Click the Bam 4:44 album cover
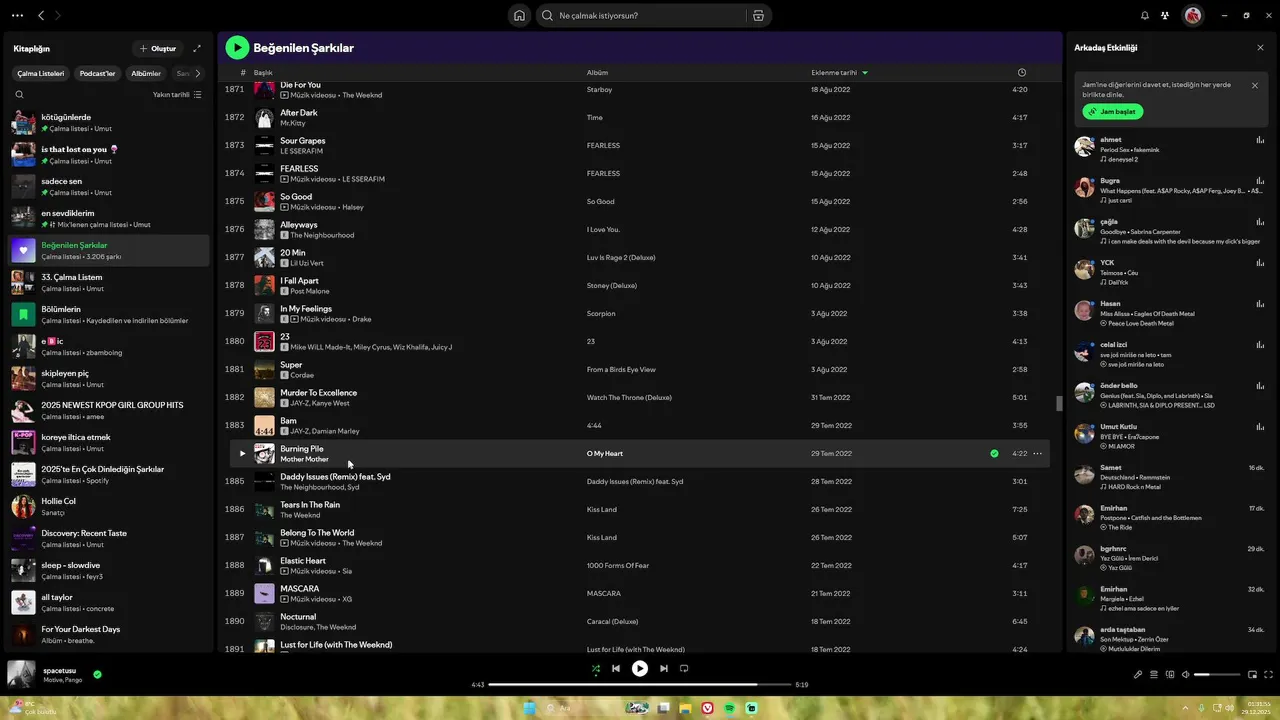This screenshot has width=1280, height=720. point(264,425)
